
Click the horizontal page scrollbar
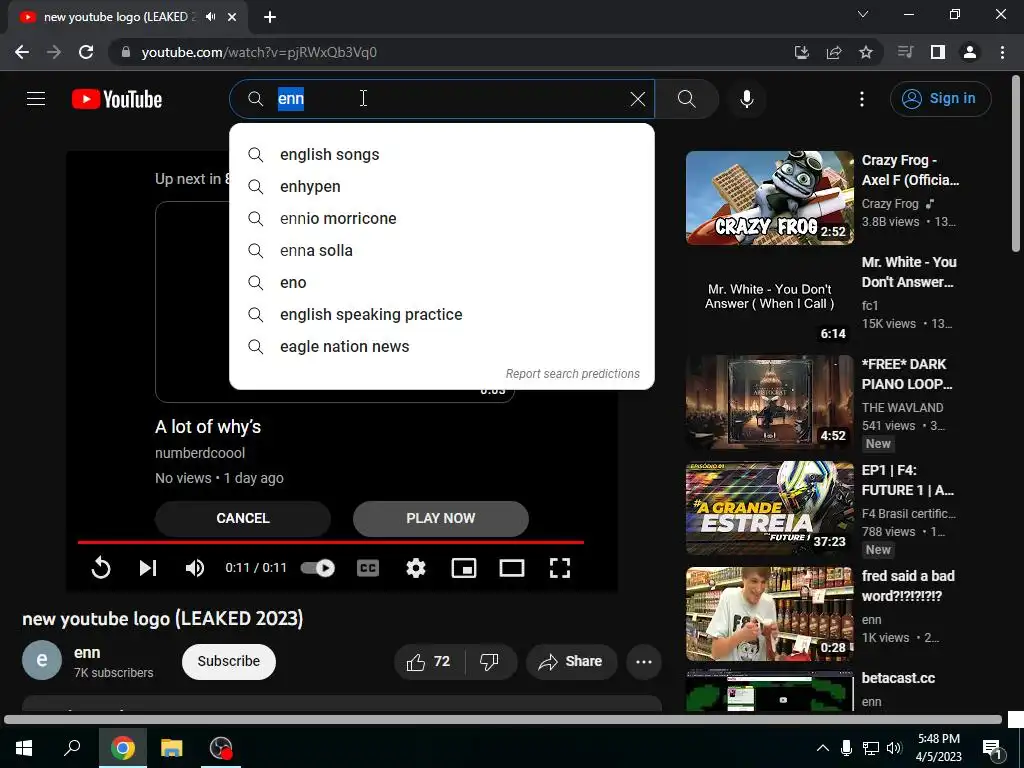[x=503, y=720]
